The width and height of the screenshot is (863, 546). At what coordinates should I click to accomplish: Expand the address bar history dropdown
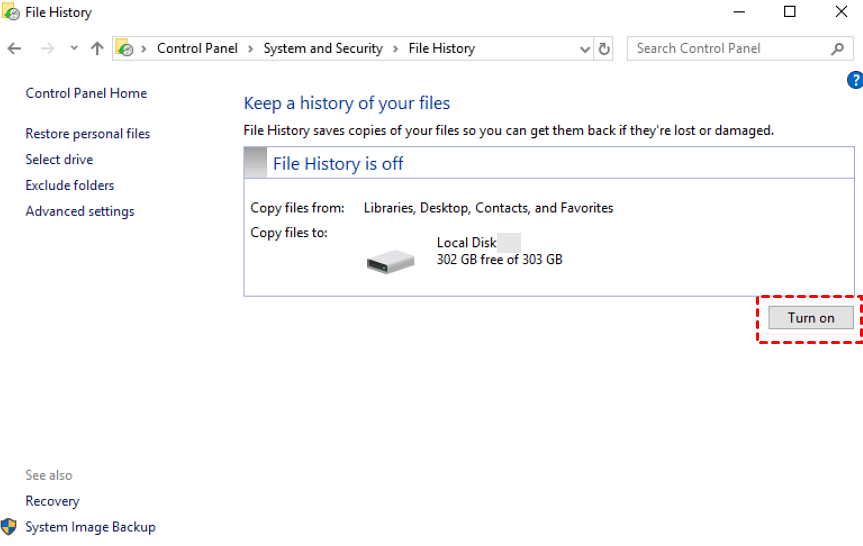click(x=585, y=48)
